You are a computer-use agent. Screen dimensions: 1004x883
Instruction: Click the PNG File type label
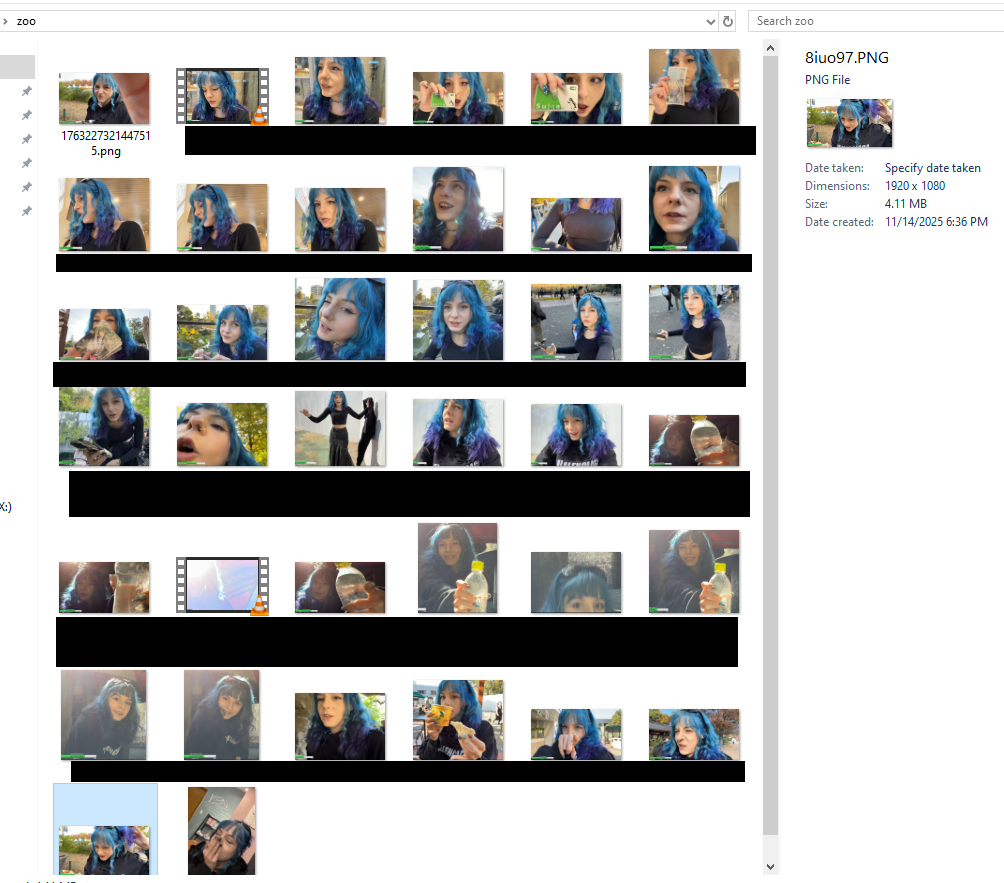tap(827, 79)
